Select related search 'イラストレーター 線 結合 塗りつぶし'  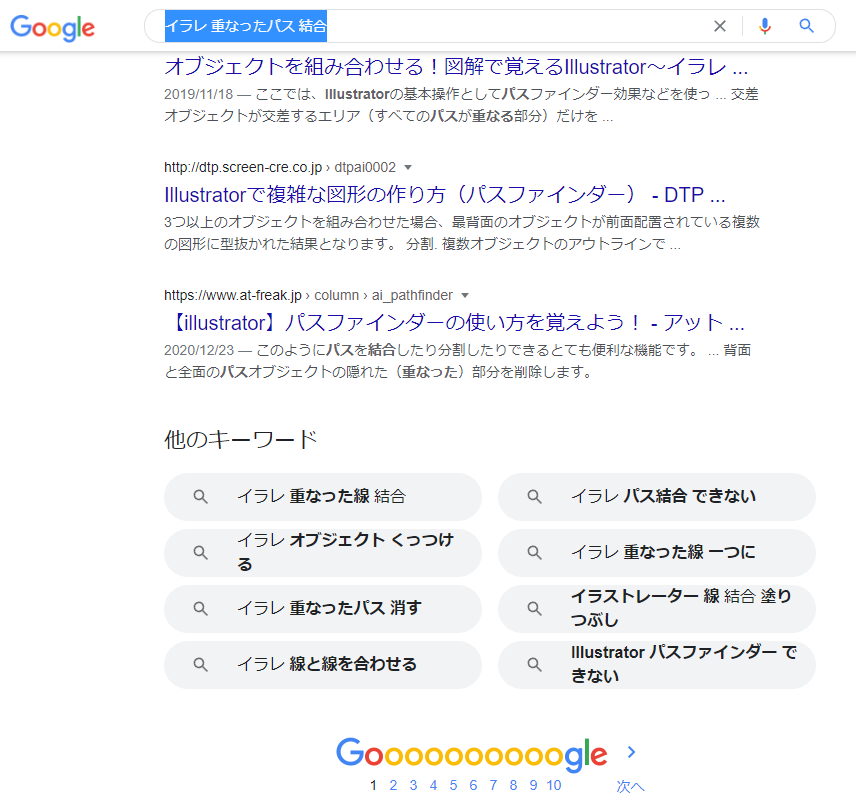click(657, 609)
